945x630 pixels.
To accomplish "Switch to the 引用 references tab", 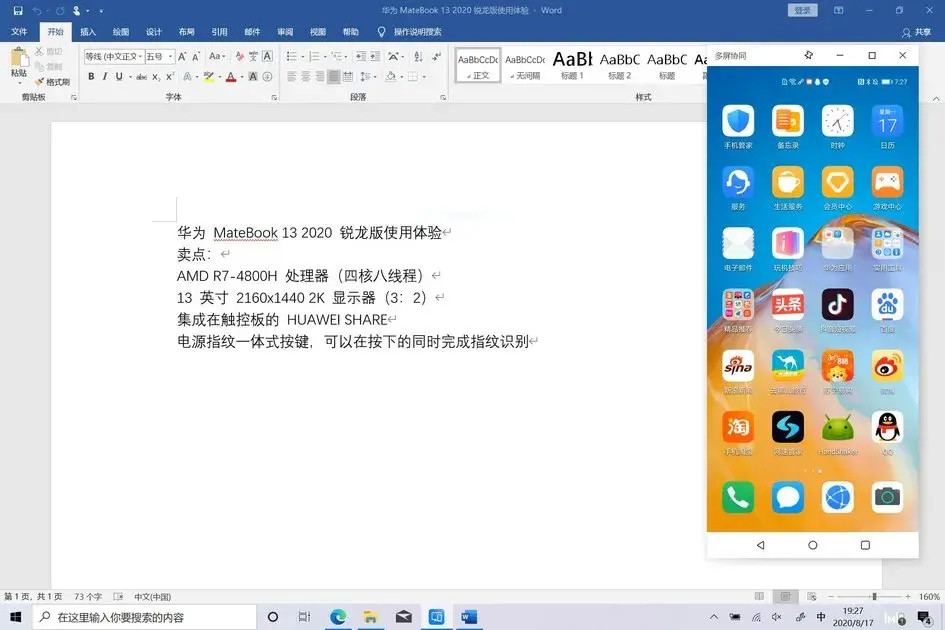I will (219, 31).
